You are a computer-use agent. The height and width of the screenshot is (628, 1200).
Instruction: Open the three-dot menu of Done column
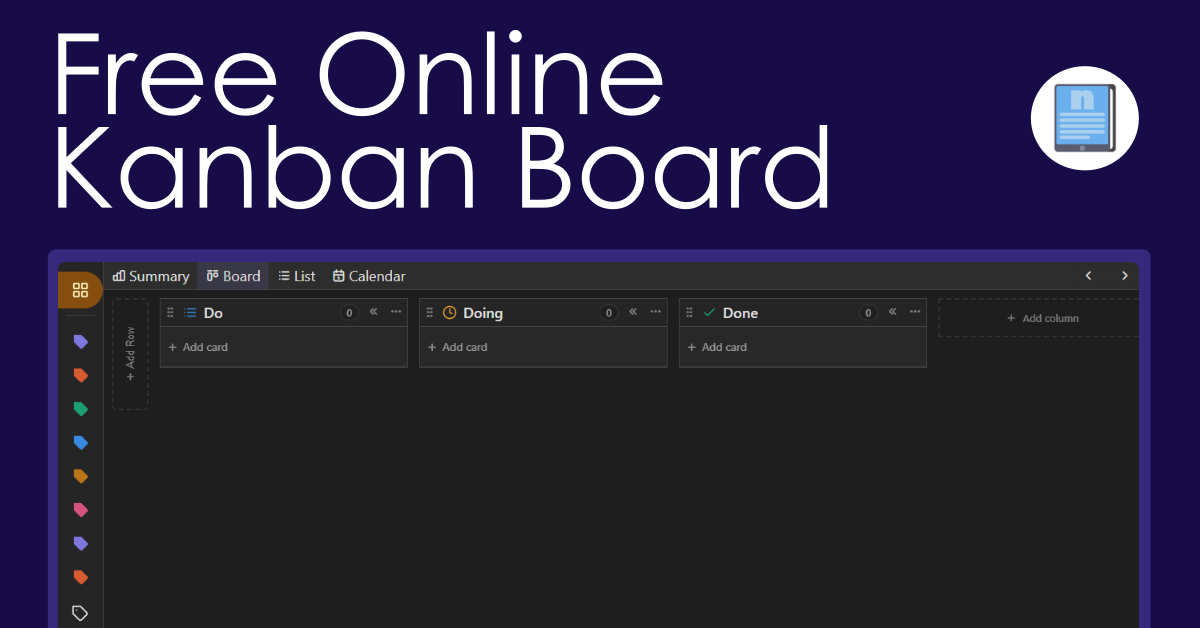pyautogui.click(x=915, y=312)
